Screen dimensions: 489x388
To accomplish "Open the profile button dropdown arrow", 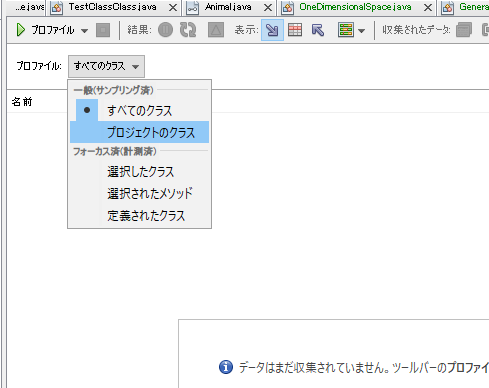I will click(x=85, y=31).
